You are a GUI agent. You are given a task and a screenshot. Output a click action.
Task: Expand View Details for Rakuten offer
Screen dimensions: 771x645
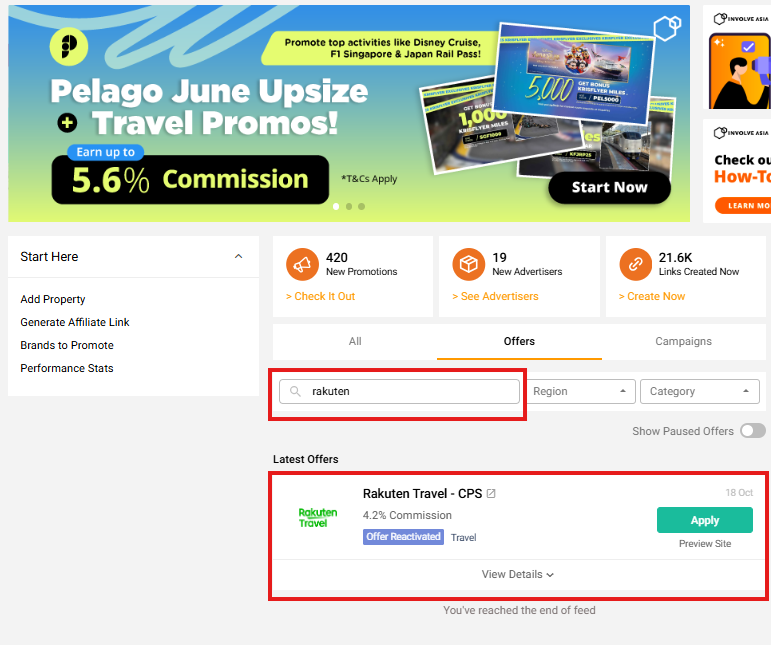pos(518,574)
